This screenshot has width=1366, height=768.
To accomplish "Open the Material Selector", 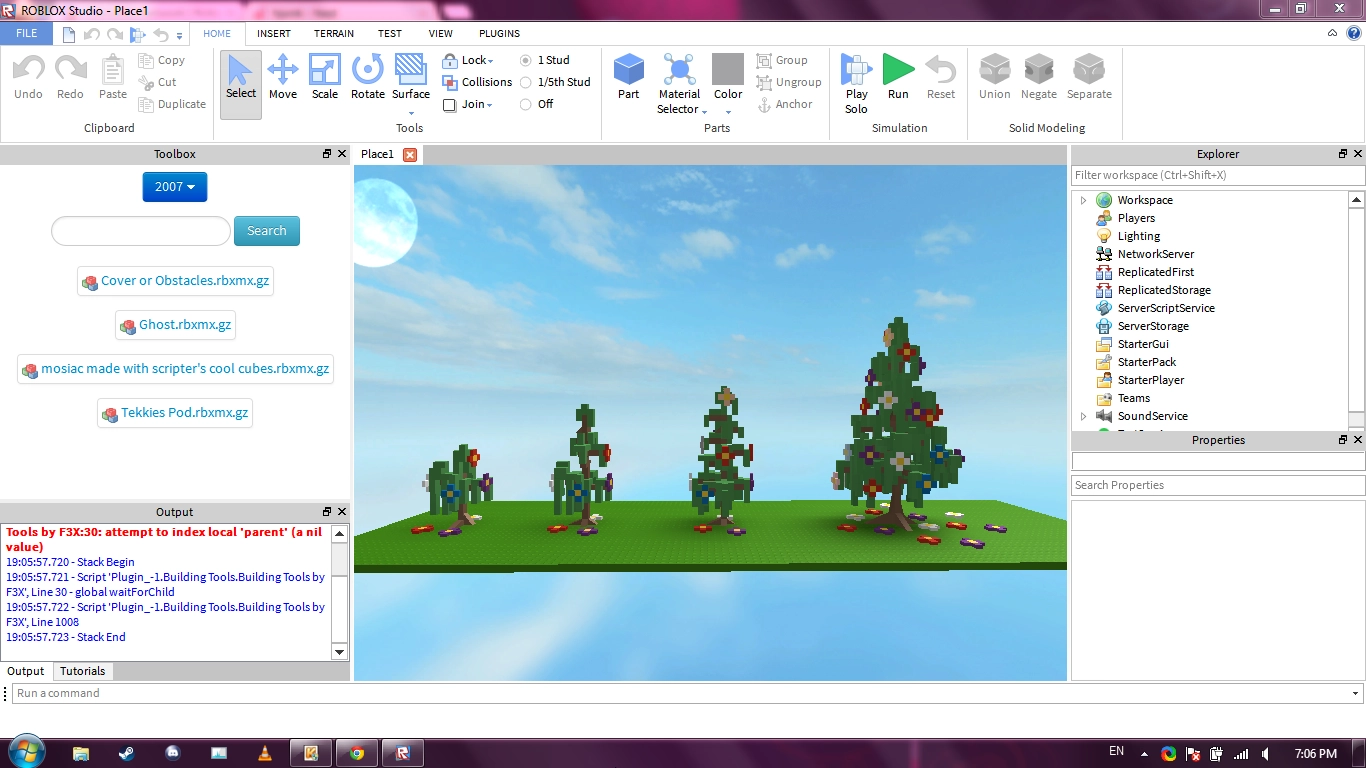I will coord(679,84).
